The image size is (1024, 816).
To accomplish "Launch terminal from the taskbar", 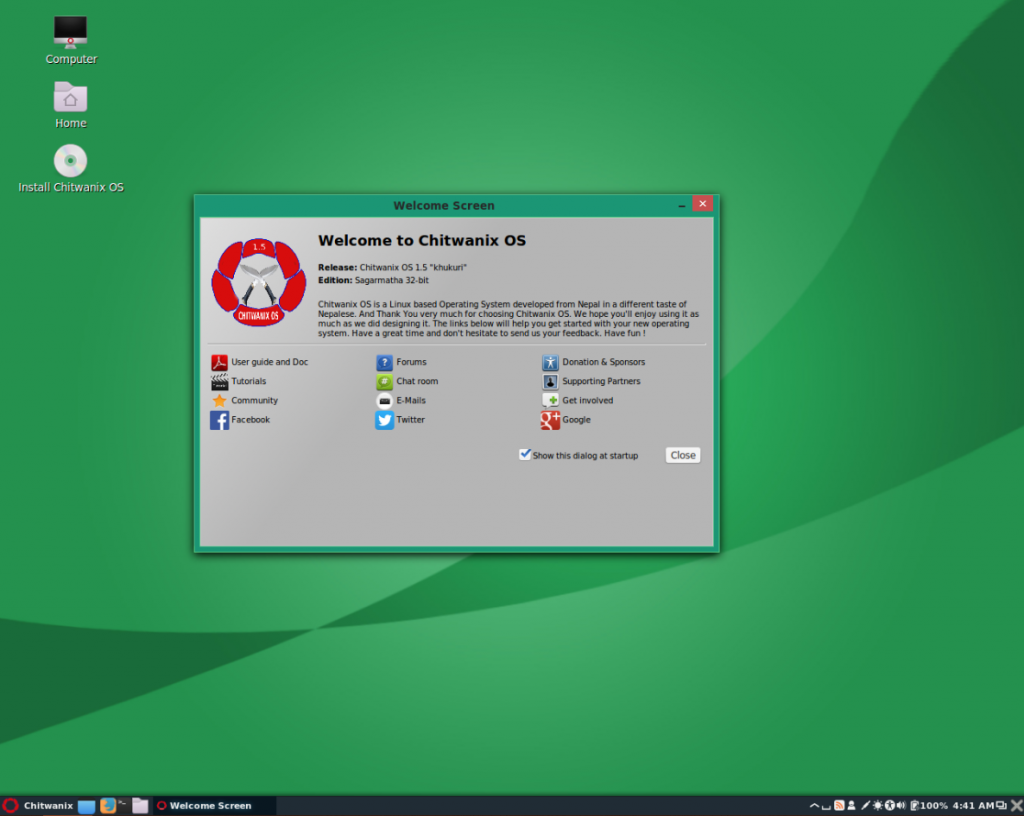I will click(123, 804).
